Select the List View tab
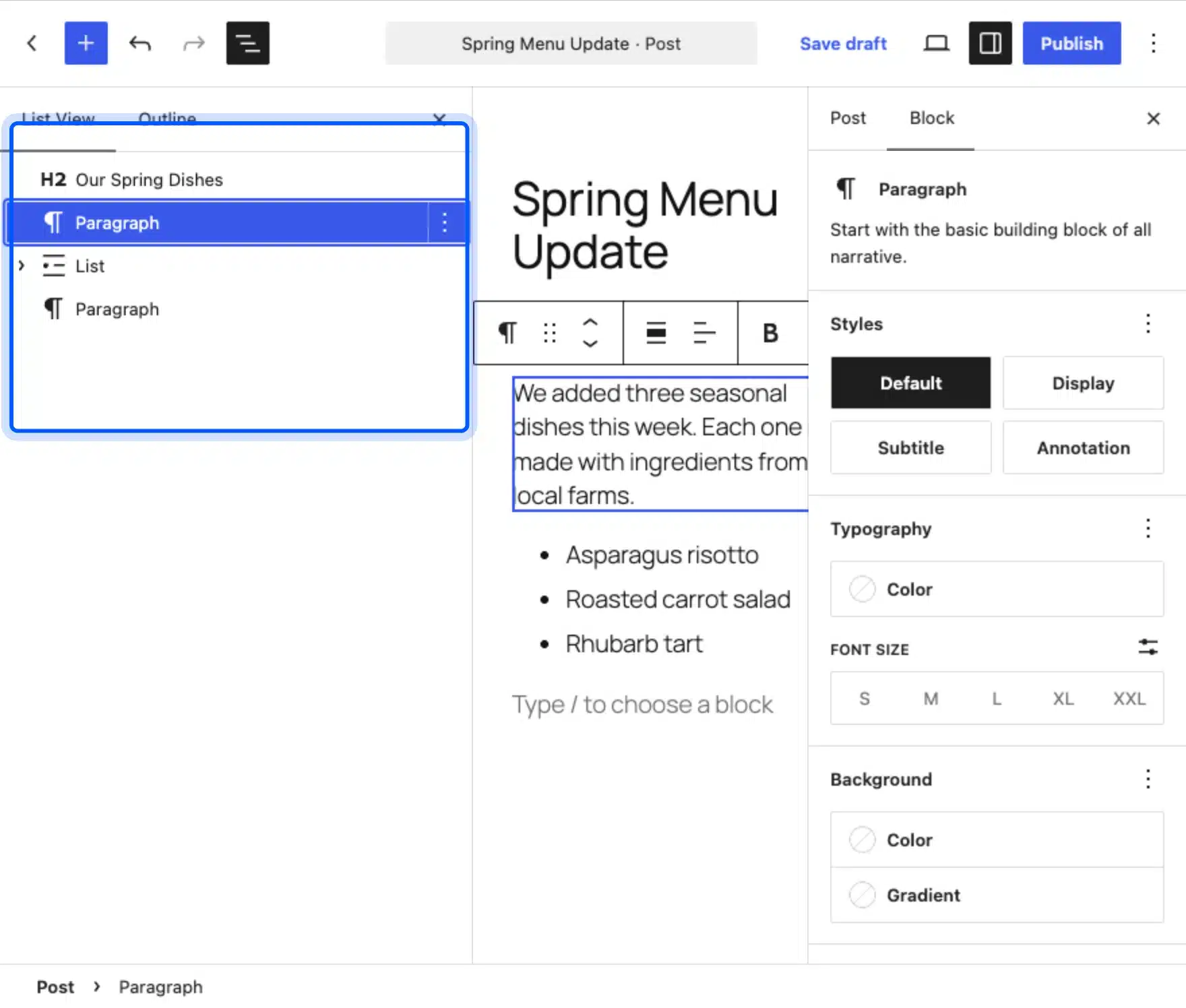1186x1008 pixels. [58, 119]
